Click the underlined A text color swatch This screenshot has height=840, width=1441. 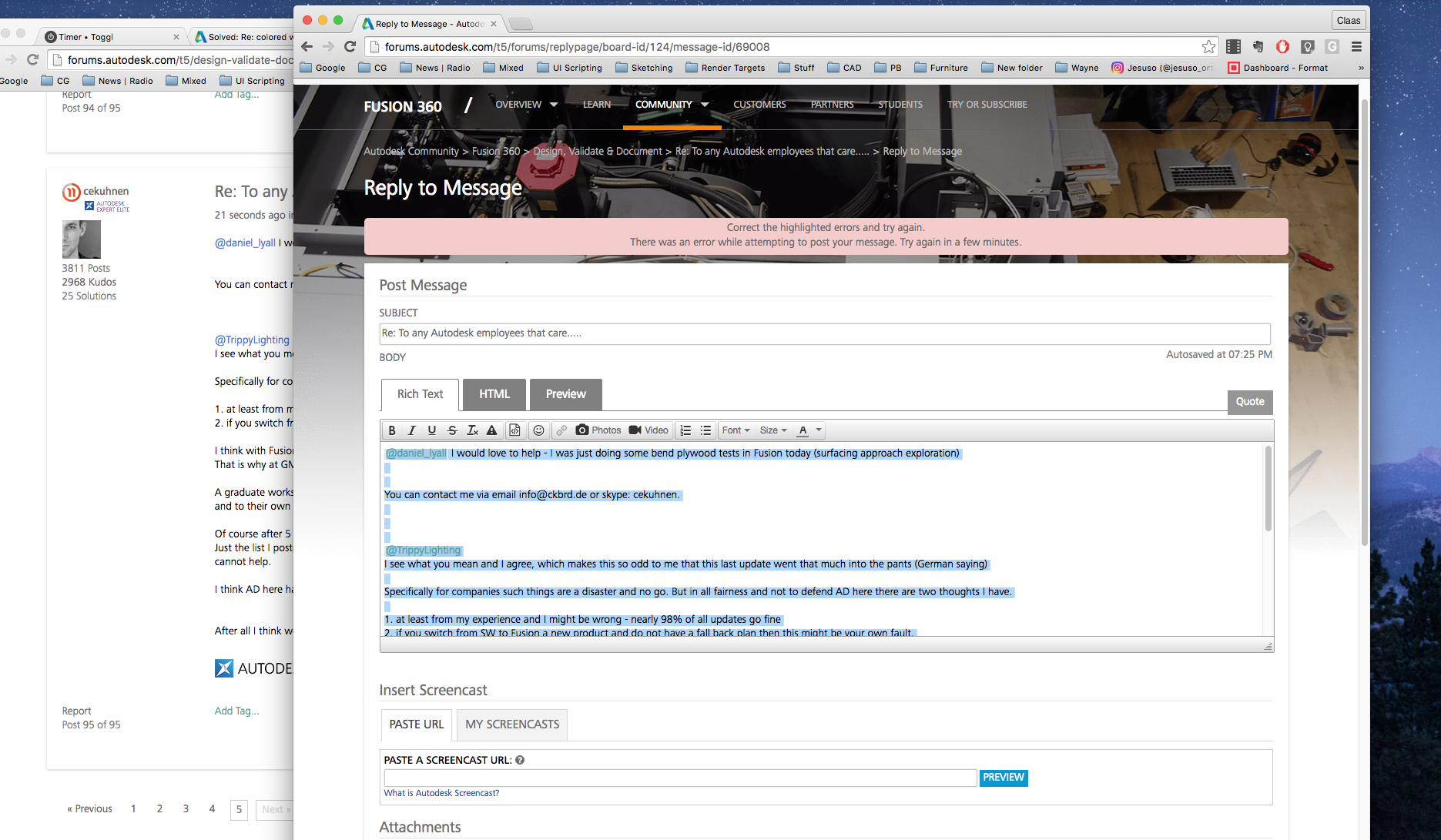[803, 430]
